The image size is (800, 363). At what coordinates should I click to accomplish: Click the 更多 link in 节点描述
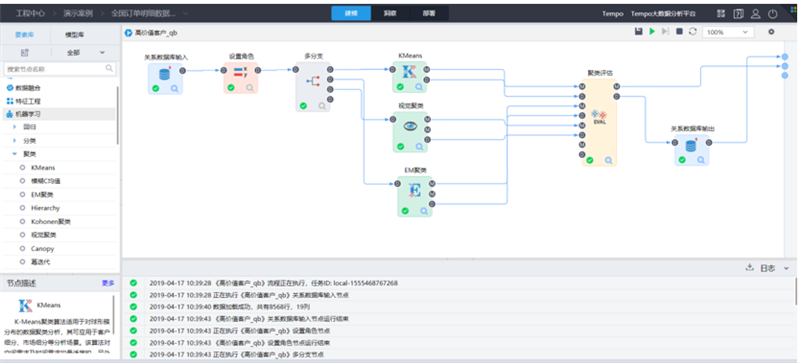(x=108, y=283)
